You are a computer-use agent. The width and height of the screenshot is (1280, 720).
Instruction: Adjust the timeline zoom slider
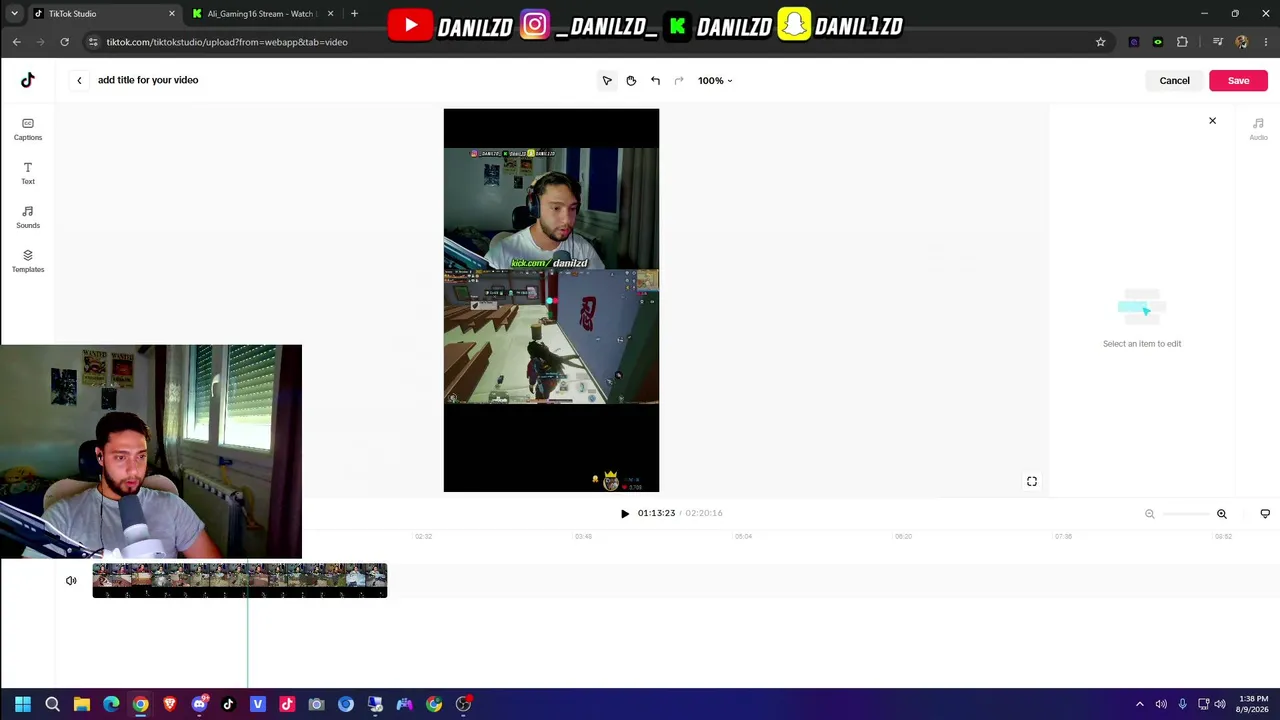tap(1185, 514)
